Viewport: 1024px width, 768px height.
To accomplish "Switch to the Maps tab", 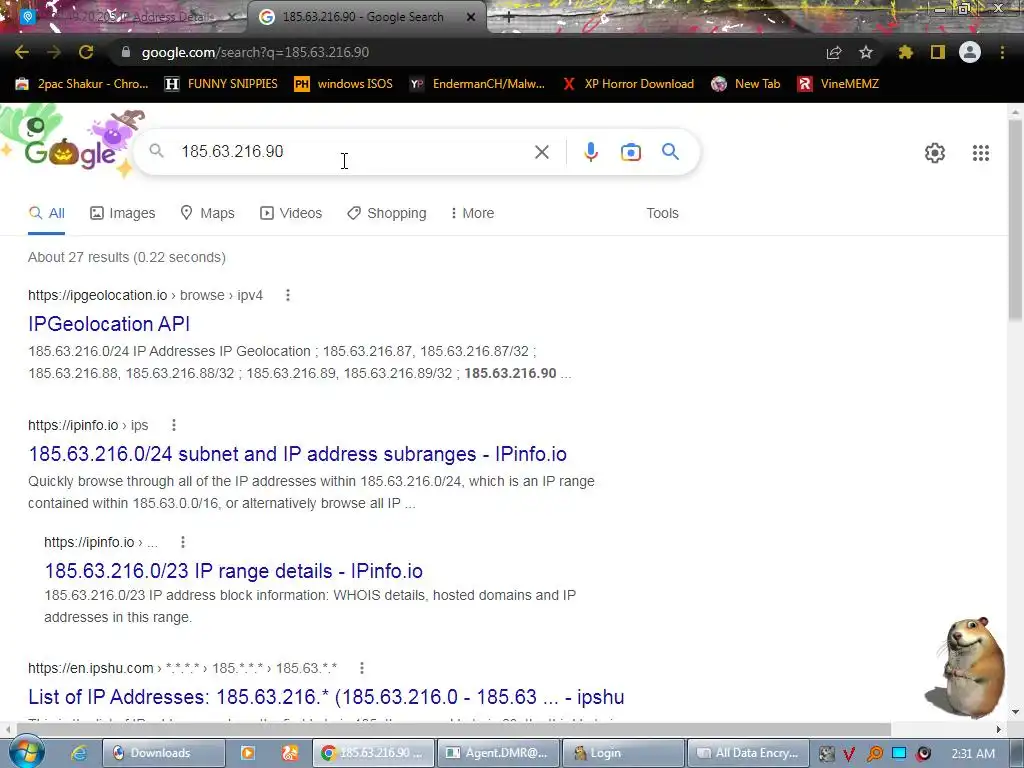I will coord(208,214).
